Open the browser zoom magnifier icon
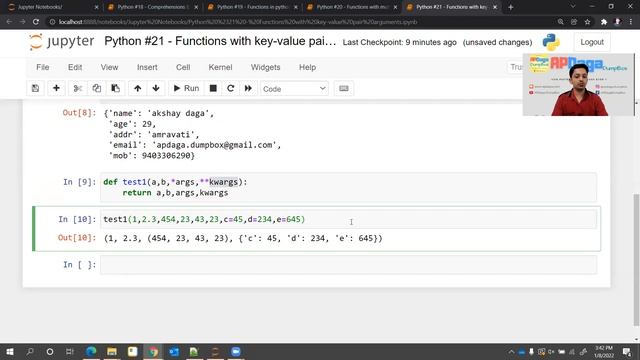This screenshot has height=360, width=640. coord(560,22)
